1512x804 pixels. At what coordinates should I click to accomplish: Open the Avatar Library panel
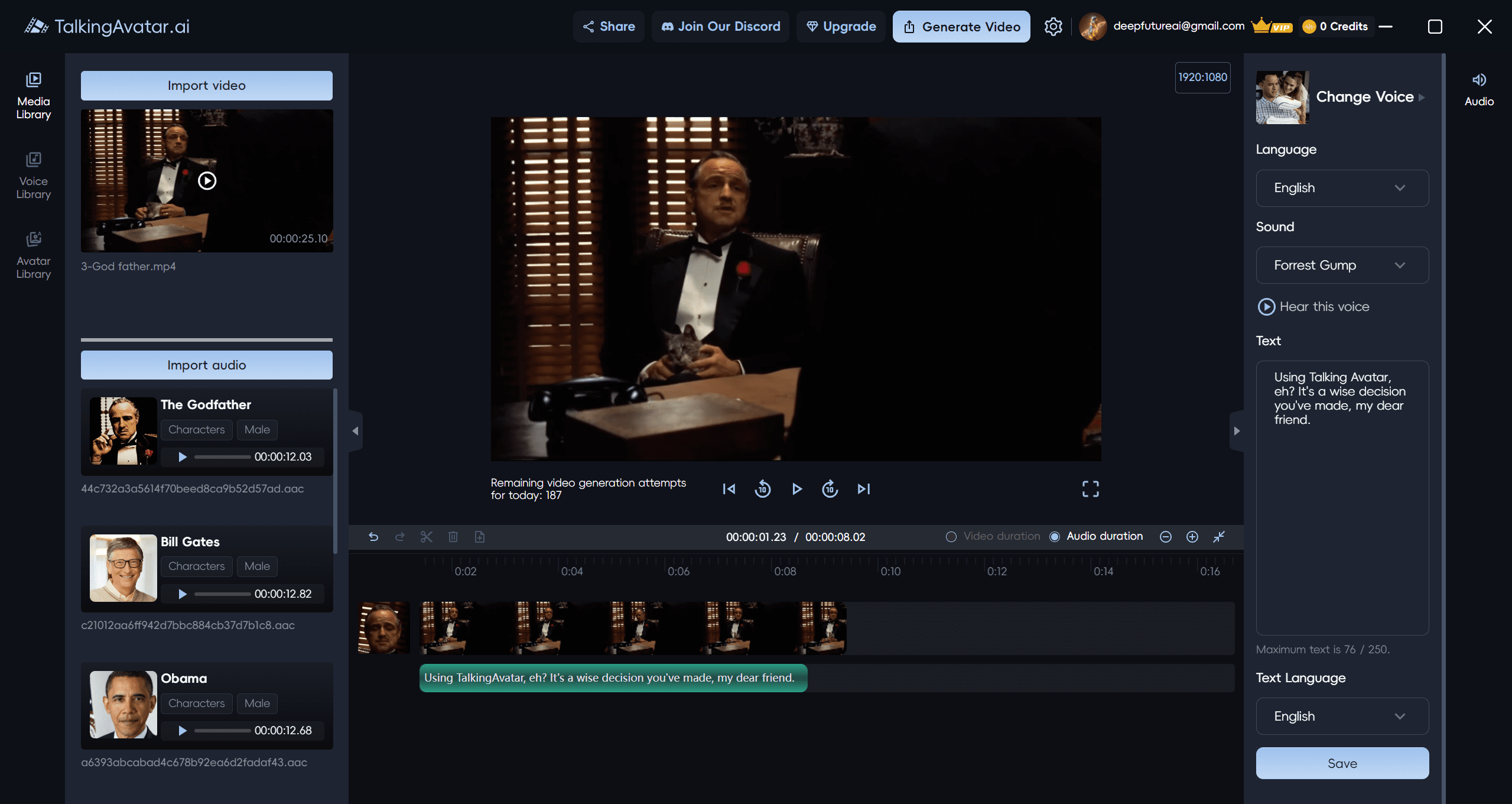coord(33,256)
